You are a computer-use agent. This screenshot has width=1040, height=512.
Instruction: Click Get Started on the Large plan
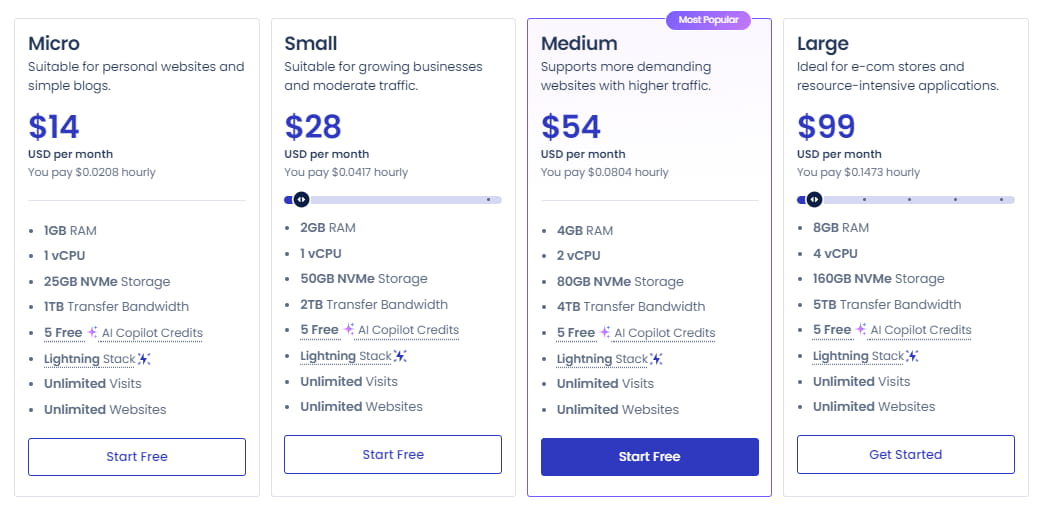click(905, 454)
